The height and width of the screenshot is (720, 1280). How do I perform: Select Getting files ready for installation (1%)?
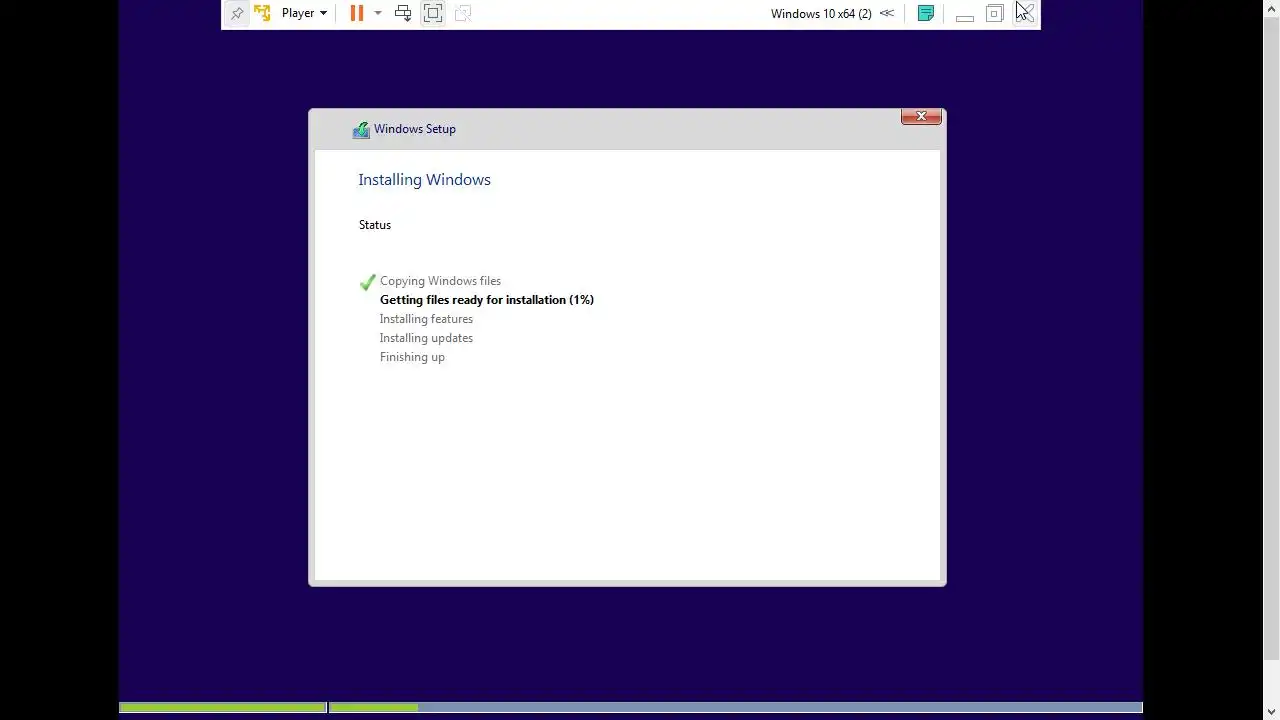(487, 300)
